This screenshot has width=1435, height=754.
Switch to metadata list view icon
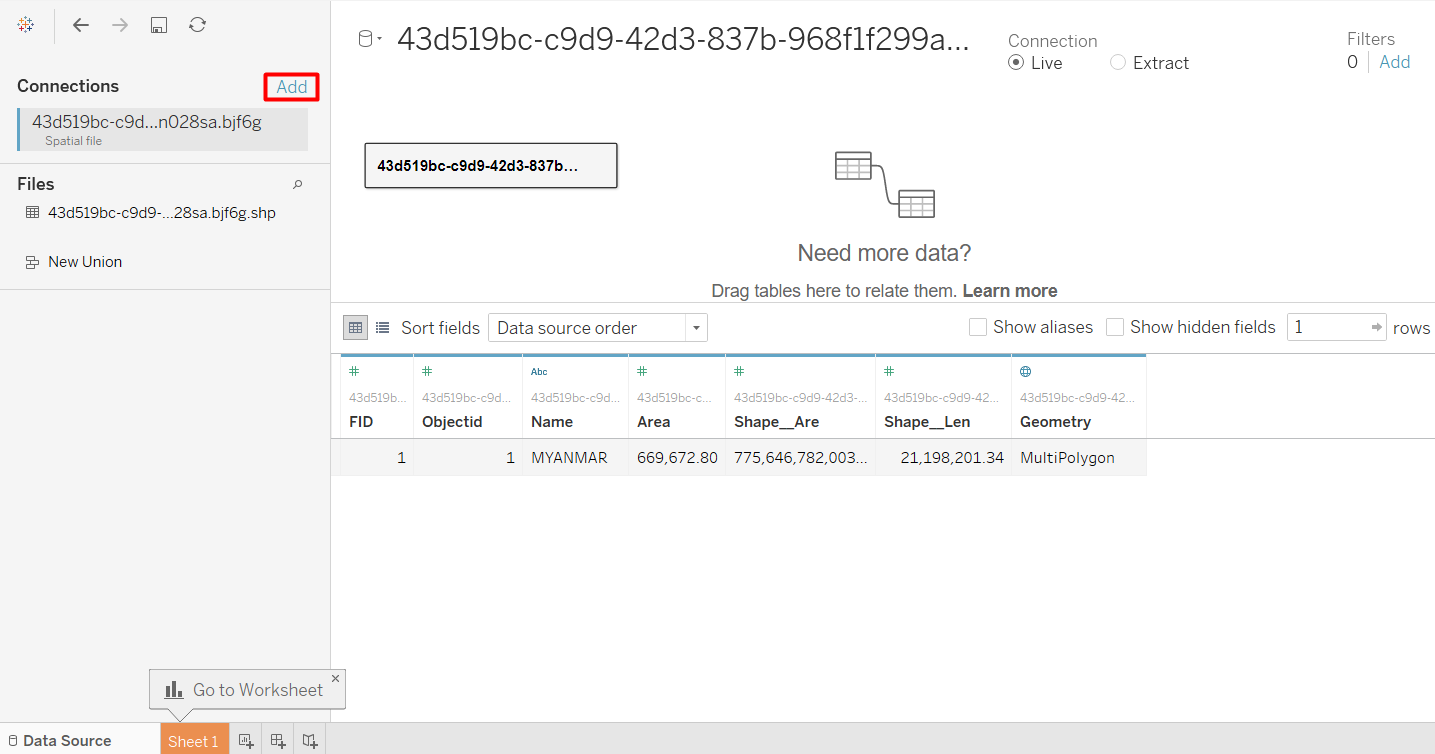[x=382, y=327]
